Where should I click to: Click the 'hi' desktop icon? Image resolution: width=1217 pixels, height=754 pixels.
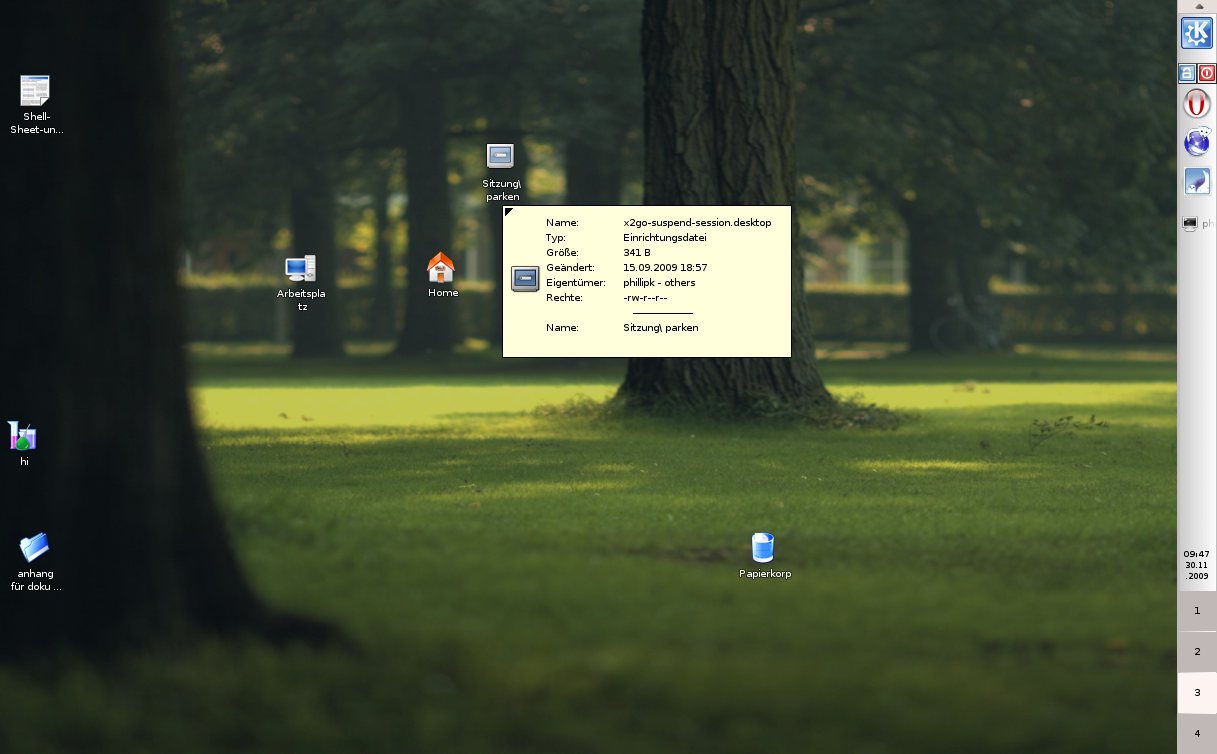tap(22, 436)
